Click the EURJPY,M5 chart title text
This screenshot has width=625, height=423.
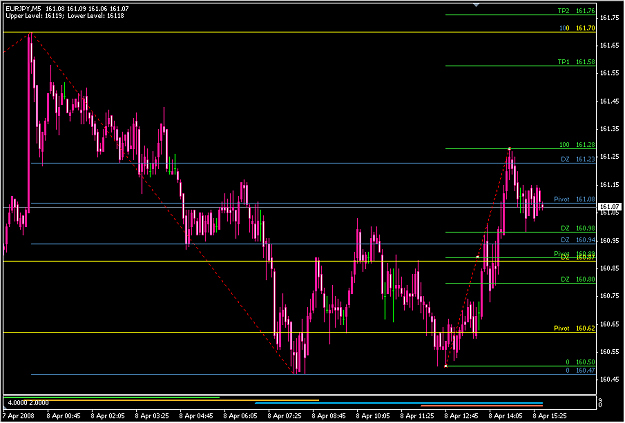[x=23, y=8]
